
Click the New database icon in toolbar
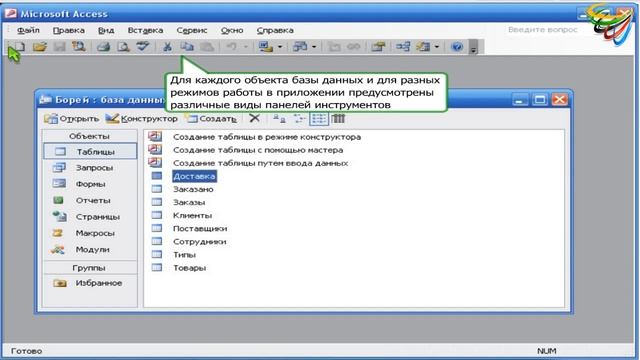[x=20, y=47]
